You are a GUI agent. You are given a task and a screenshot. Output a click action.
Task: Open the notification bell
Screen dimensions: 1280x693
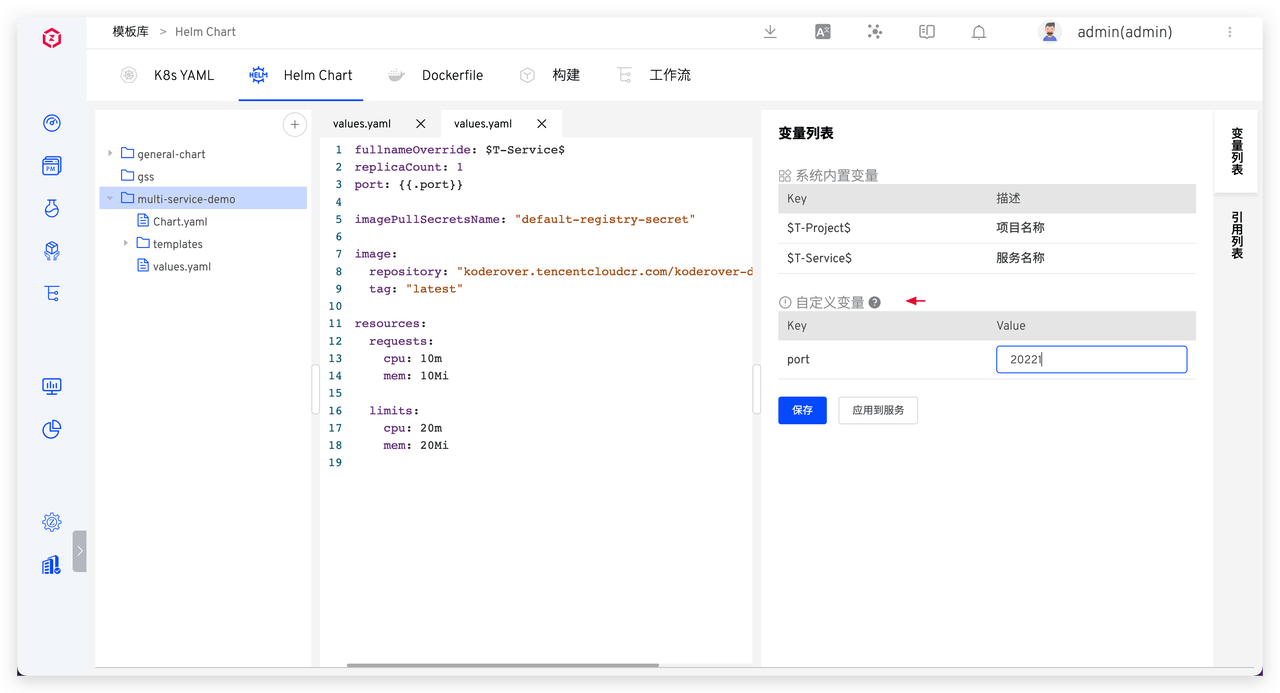pos(979,32)
